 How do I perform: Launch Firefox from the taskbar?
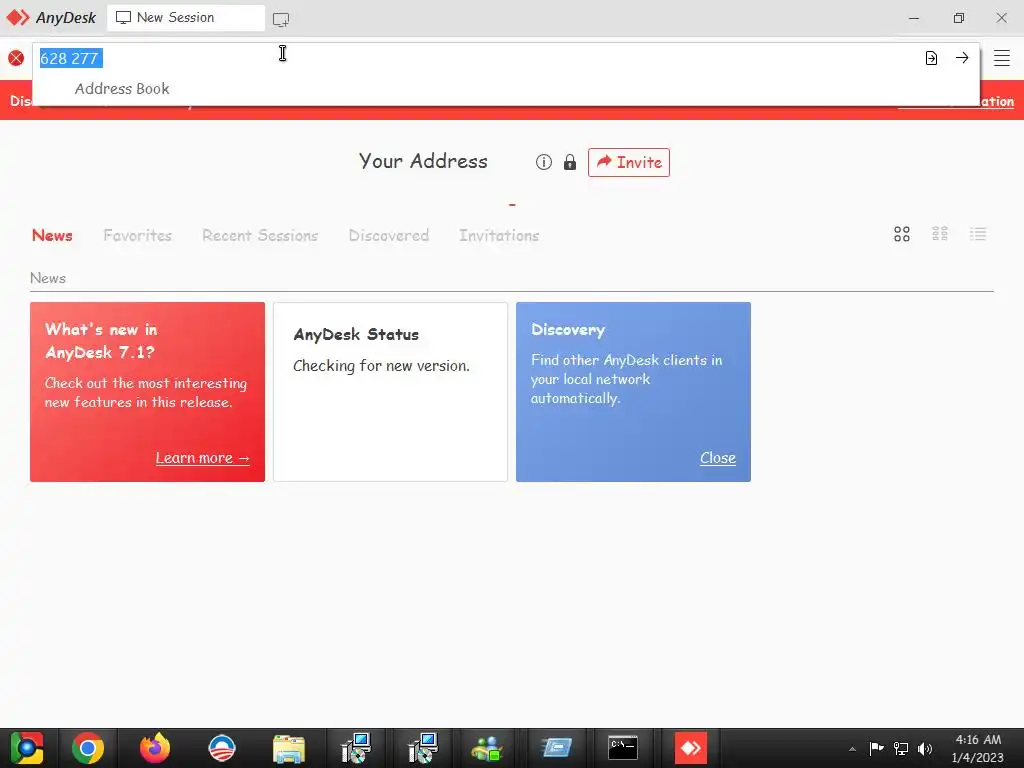155,748
